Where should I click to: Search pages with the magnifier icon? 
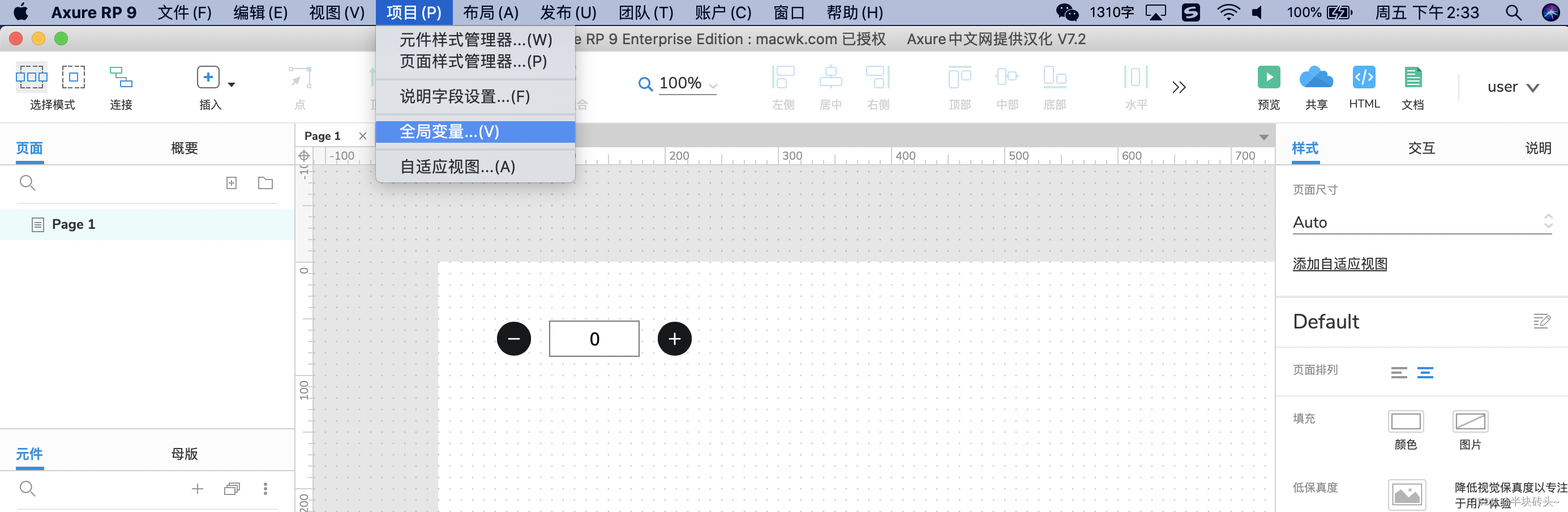click(x=27, y=182)
